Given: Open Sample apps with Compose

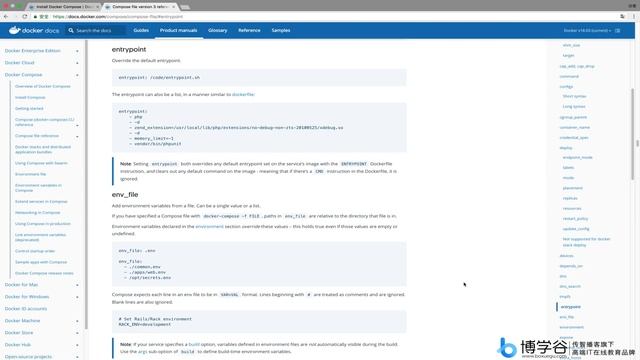Looking at the screenshot, I should pyautogui.click(x=41, y=262).
